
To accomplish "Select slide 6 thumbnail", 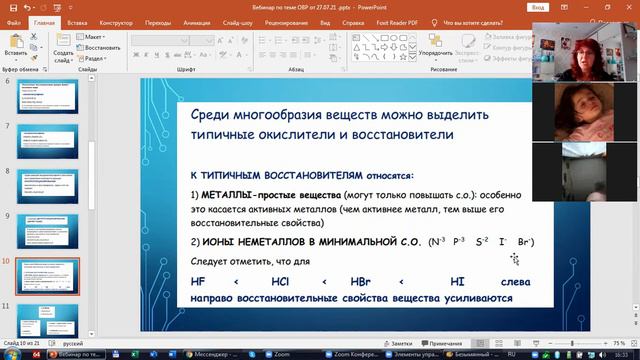I will tap(47, 96).
